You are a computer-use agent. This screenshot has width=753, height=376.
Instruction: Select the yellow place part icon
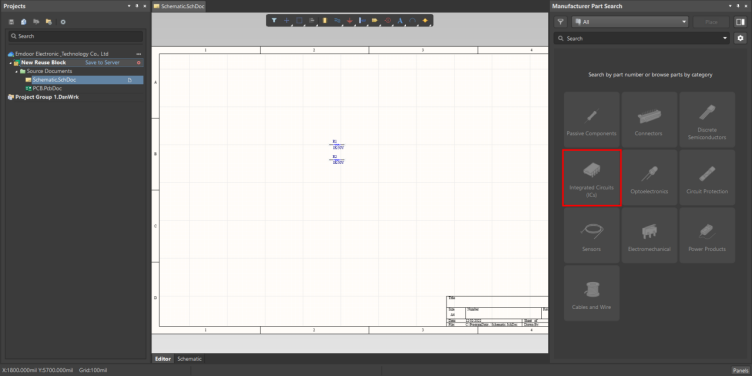click(325, 21)
